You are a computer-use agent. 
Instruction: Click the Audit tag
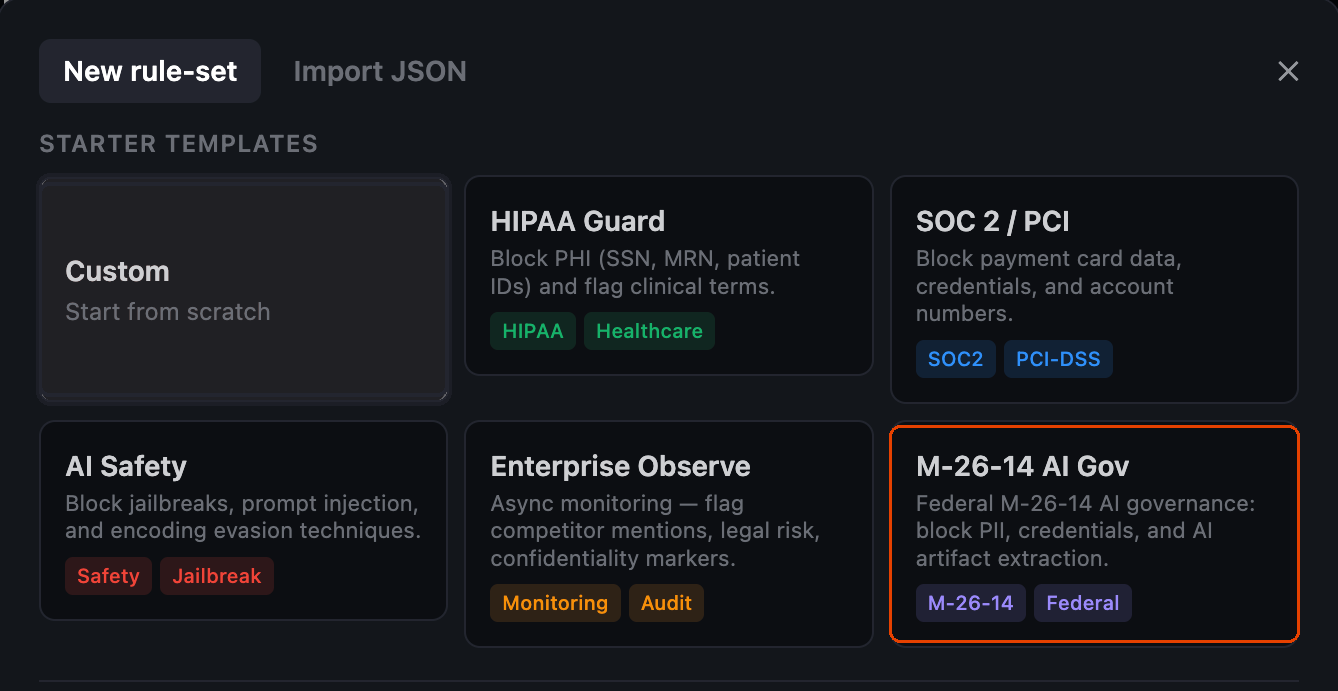pos(667,603)
